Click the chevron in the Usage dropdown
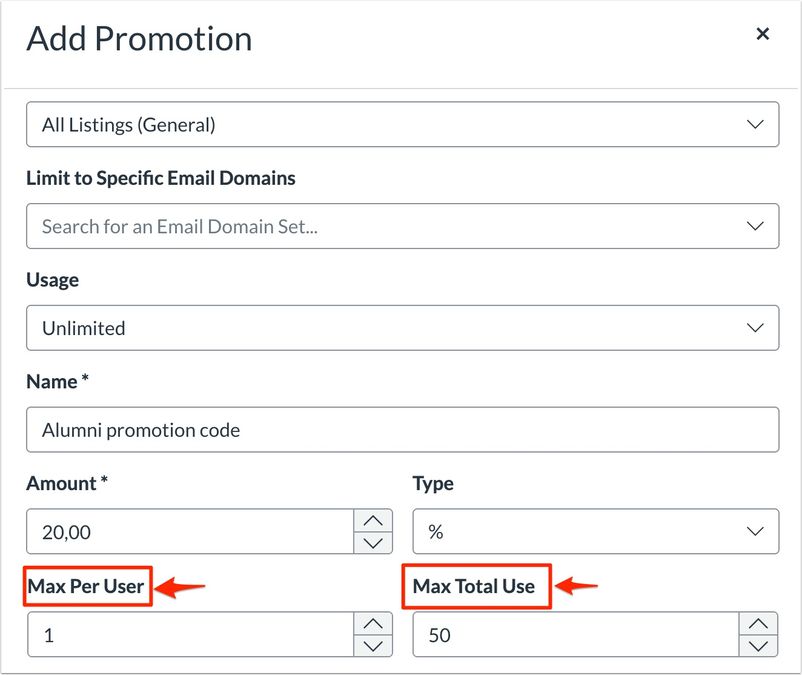Viewport: 802px width, 675px height. pyautogui.click(x=756, y=328)
